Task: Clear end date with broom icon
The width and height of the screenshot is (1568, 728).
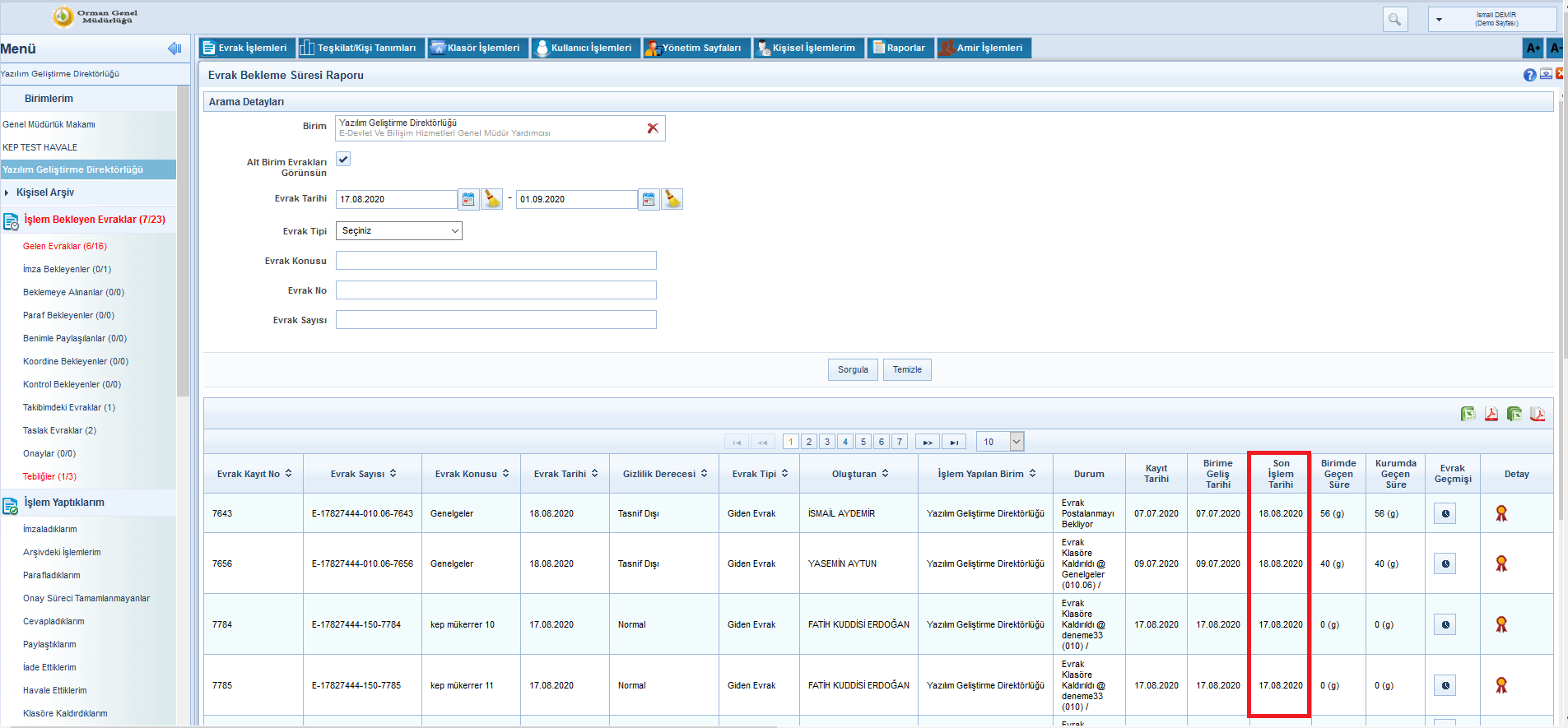Action: point(672,199)
